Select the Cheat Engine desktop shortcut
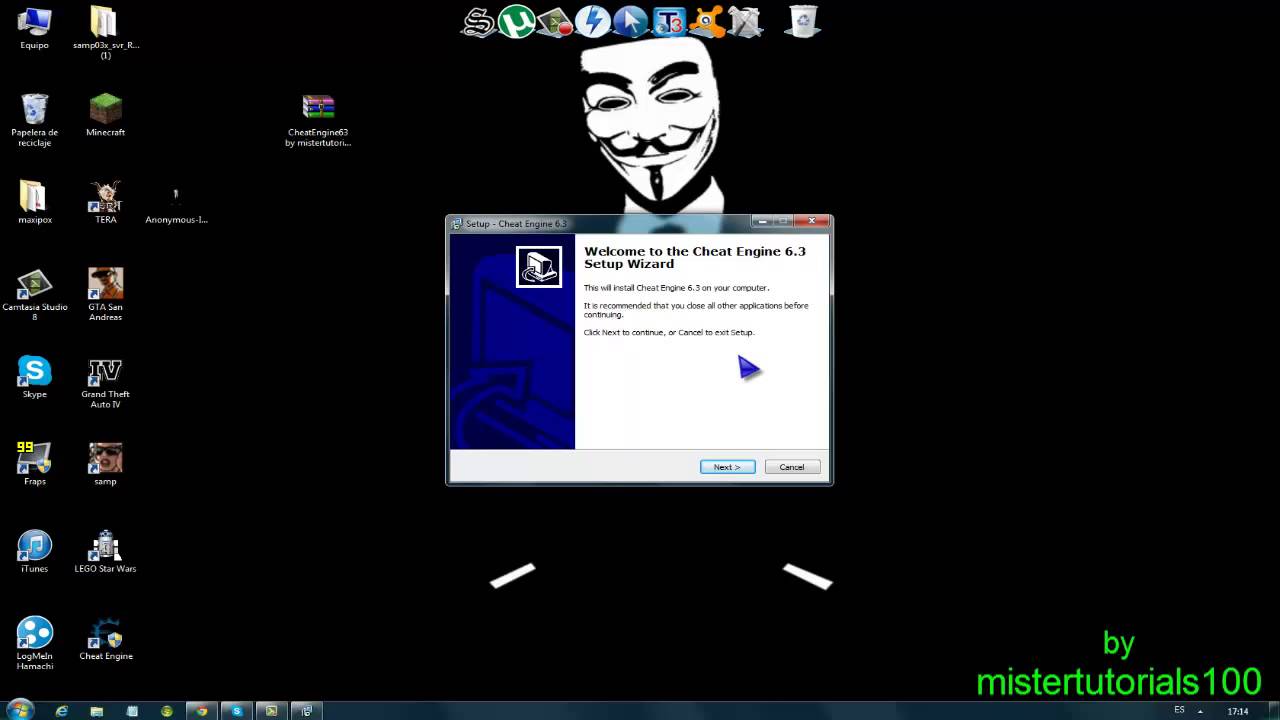 coord(105,639)
